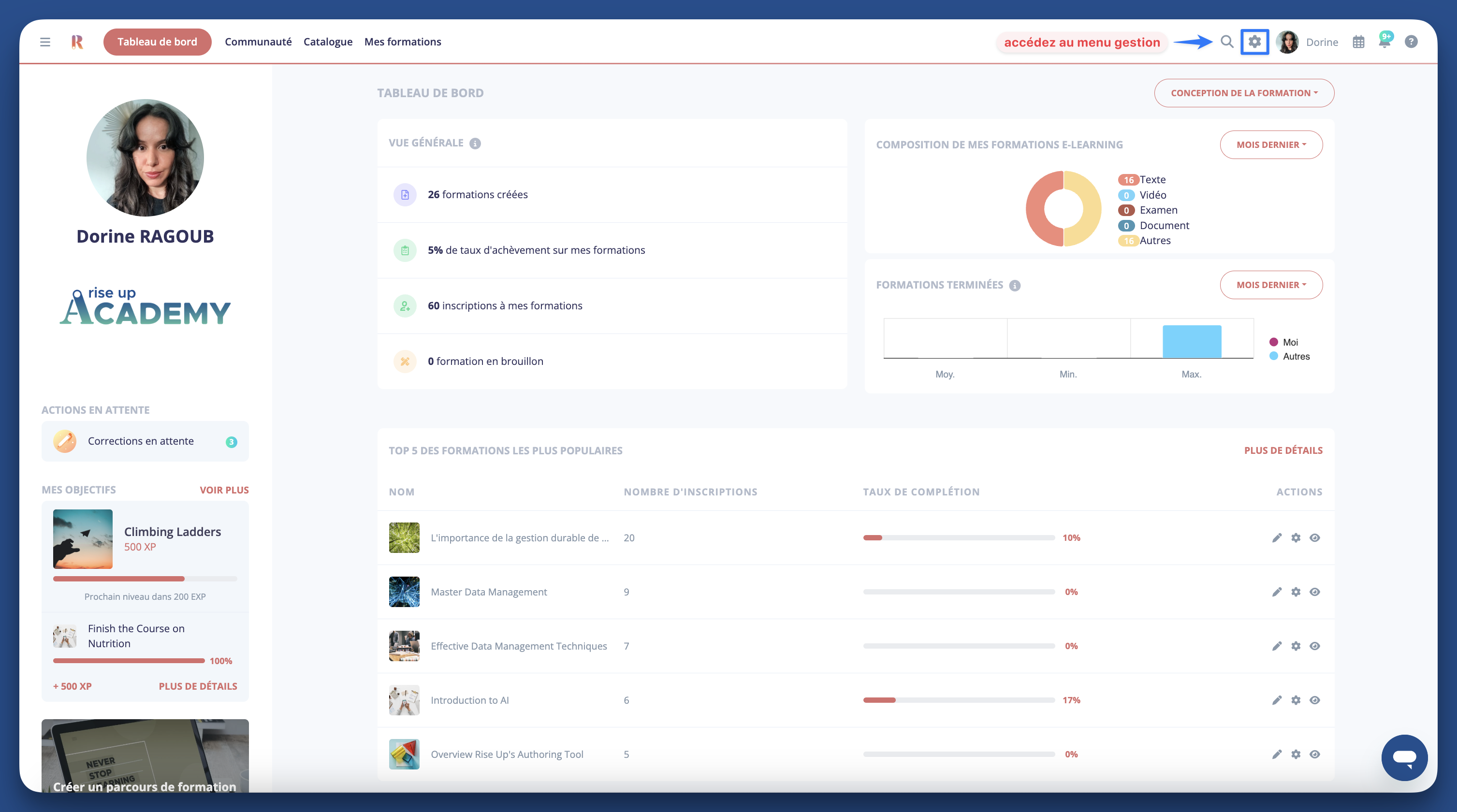
Task: Open settings for Effective Data Management Techniques
Action: (1296, 646)
